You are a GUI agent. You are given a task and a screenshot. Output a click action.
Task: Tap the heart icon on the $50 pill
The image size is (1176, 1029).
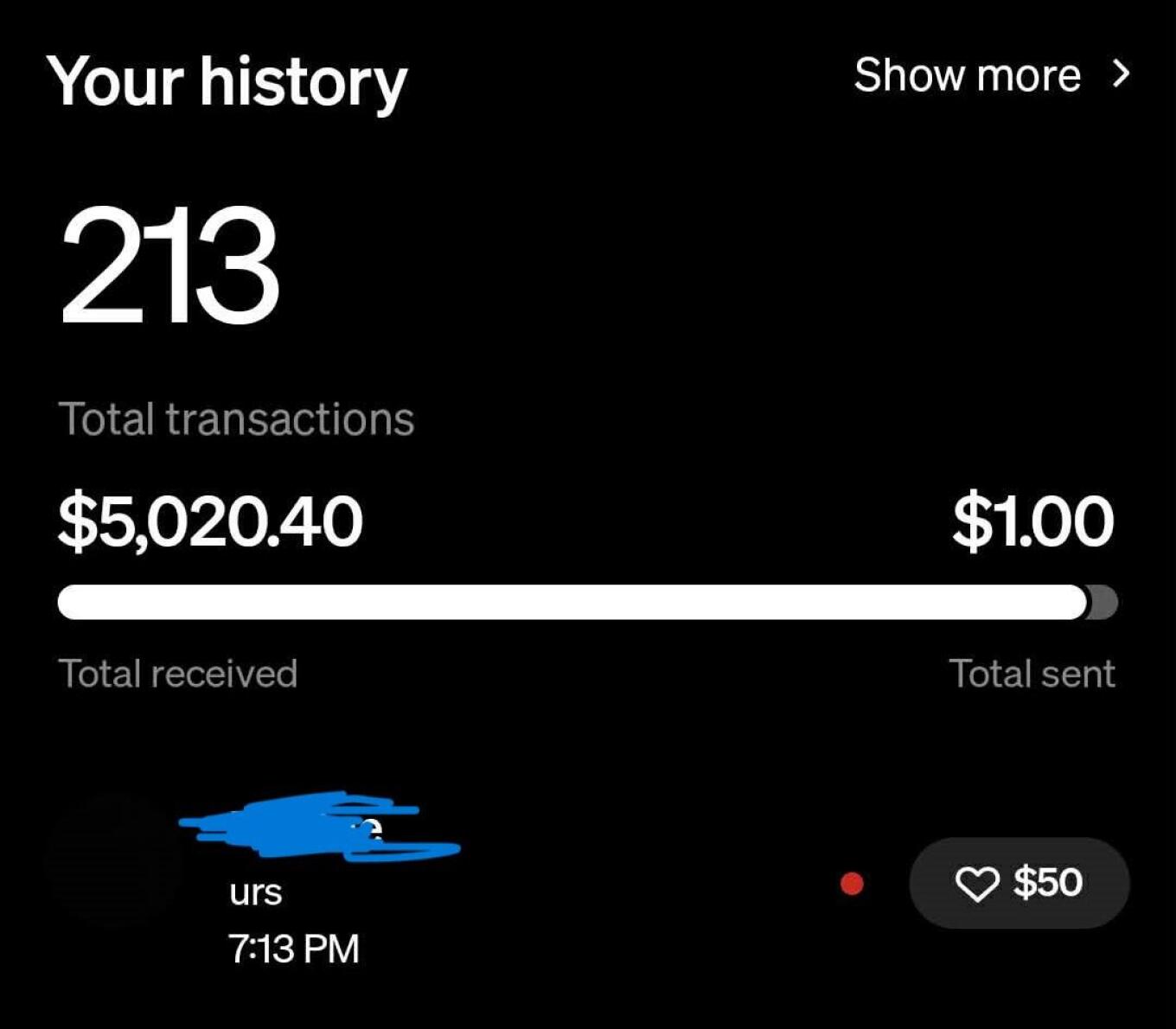pyautogui.click(x=976, y=884)
